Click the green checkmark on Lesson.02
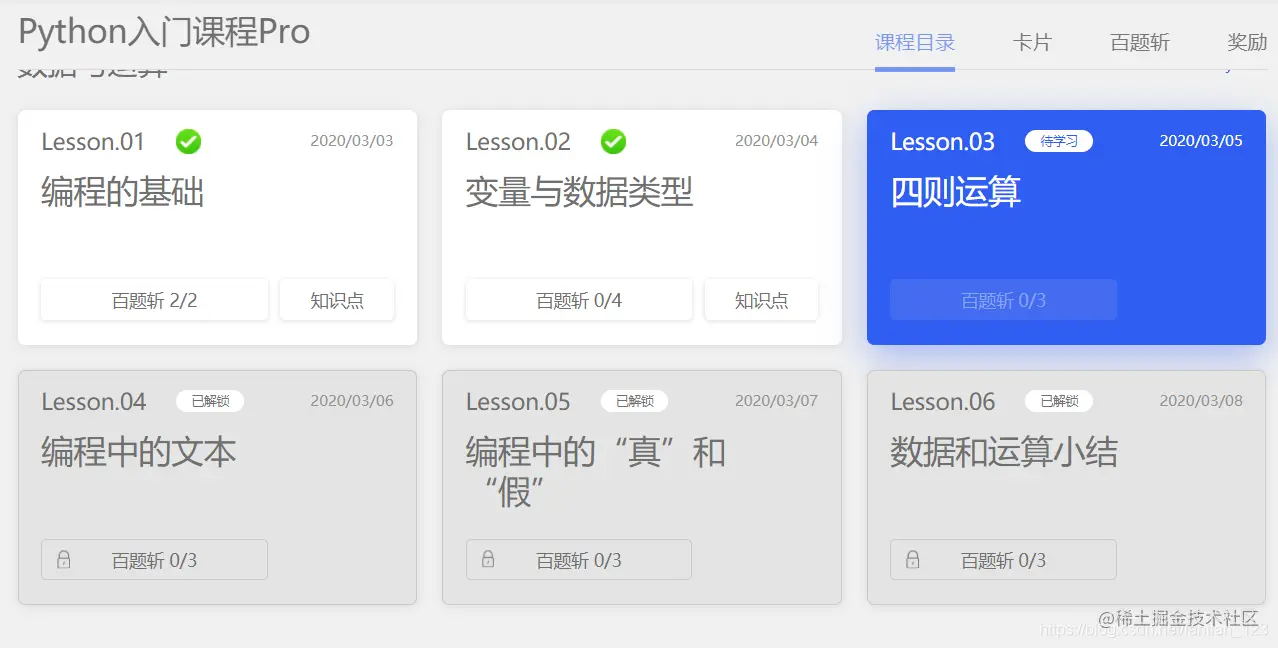Image resolution: width=1278 pixels, height=648 pixels. tap(613, 142)
